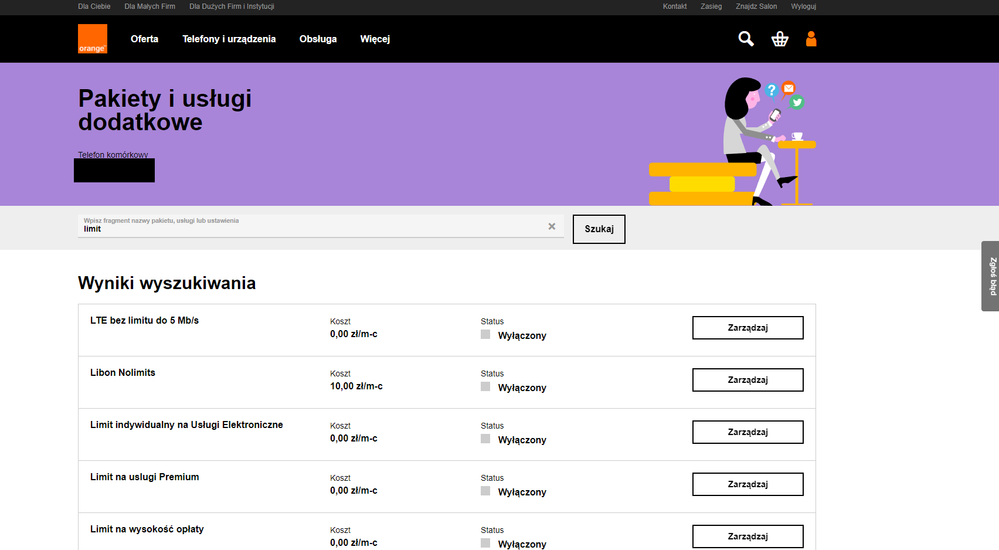
Task: Open the user account icon
Action: click(x=811, y=39)
